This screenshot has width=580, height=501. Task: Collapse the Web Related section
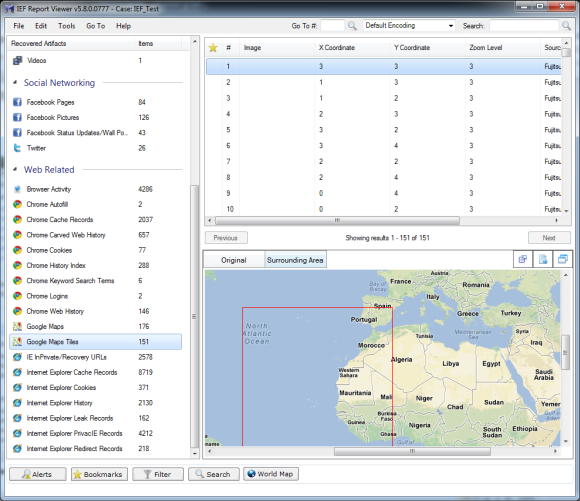coord(15,169)
